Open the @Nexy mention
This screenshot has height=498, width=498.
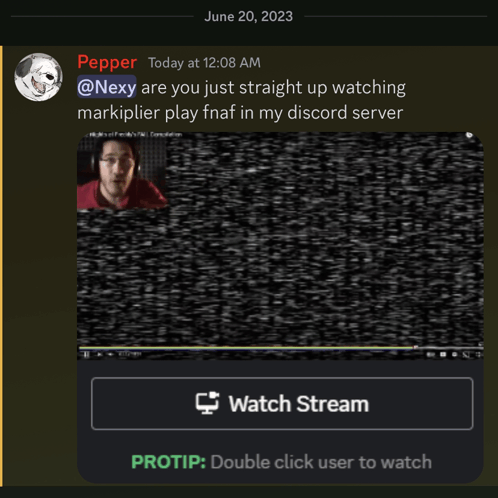tap(107, 87)
